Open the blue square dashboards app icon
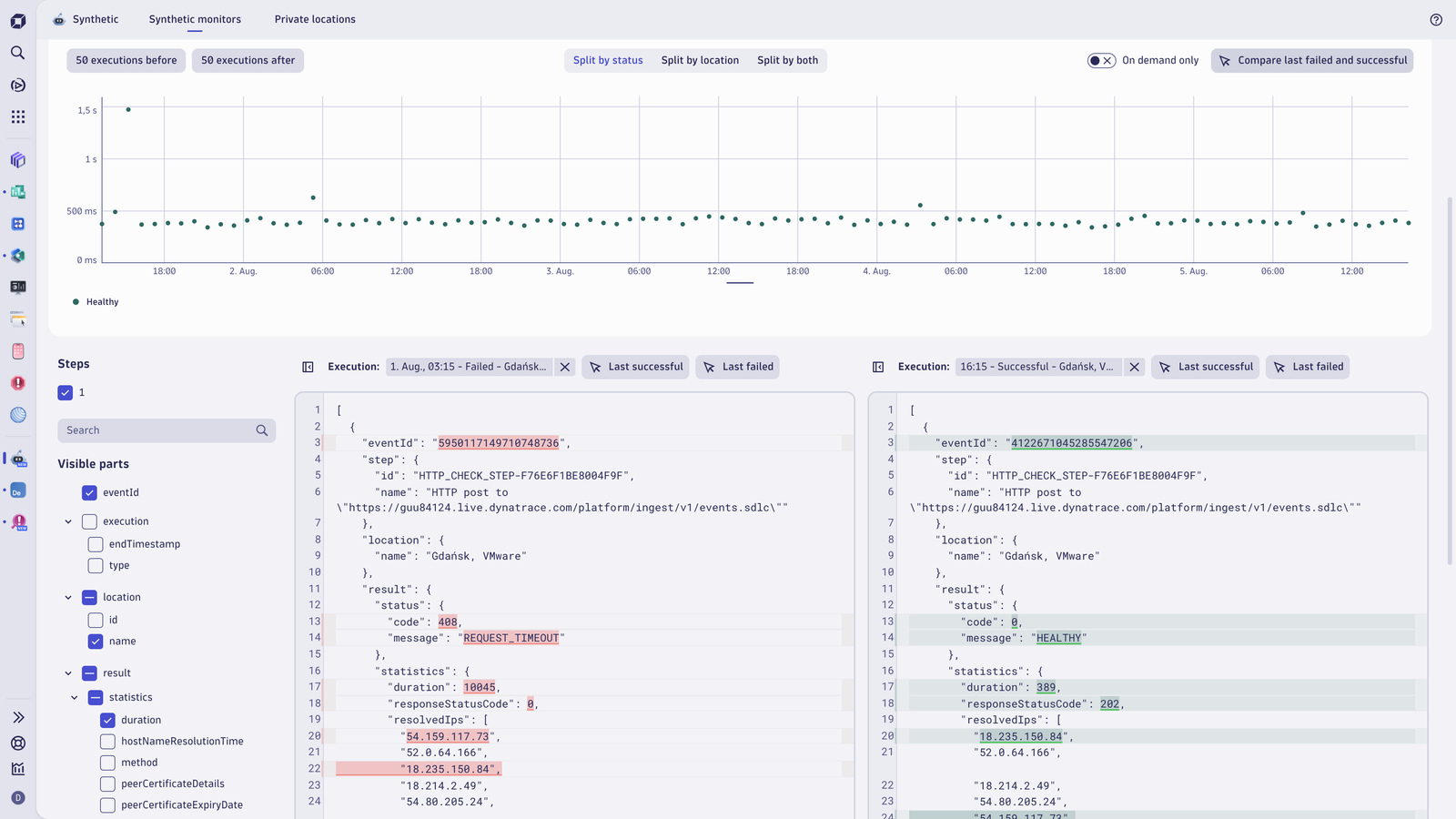Image resolution: width=1456 pixels, height=819 pixels. click(17, 224)
